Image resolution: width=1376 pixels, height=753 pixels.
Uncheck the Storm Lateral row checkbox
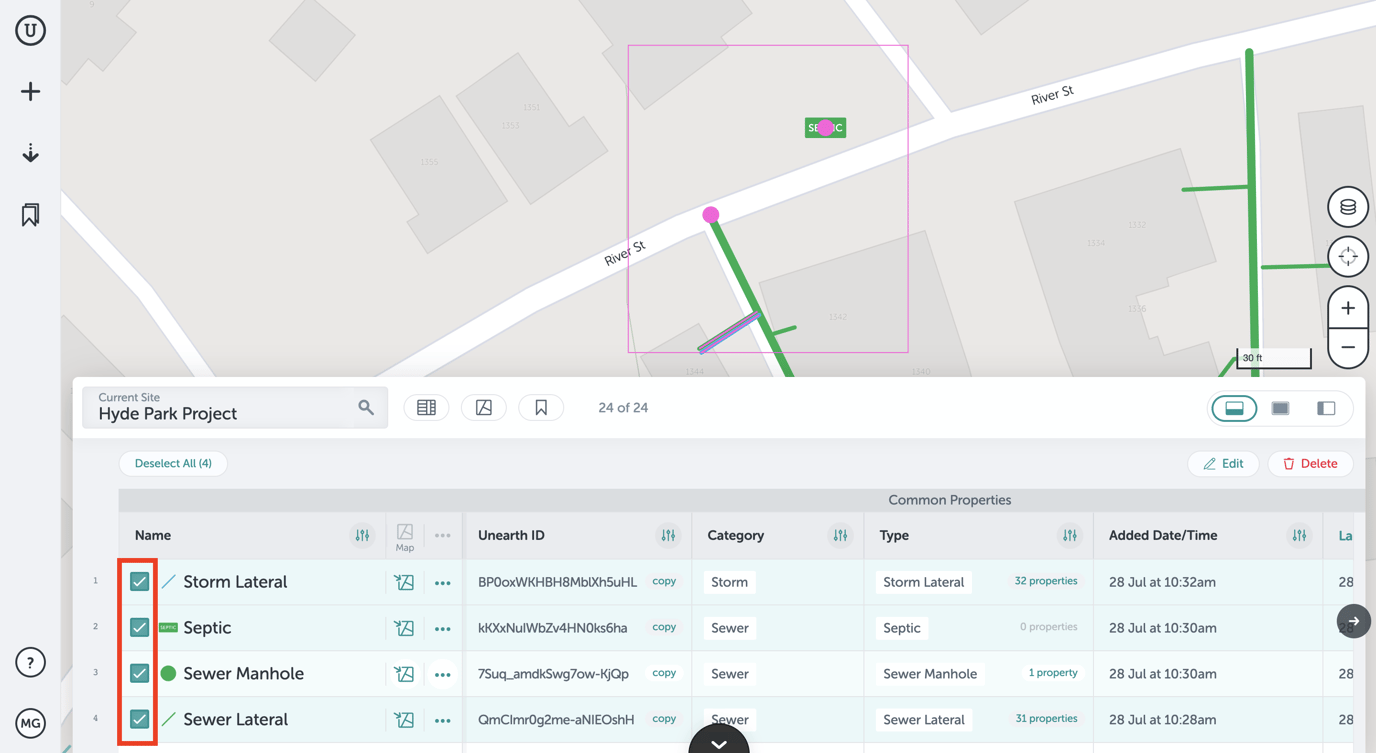[x=139, y=582]
